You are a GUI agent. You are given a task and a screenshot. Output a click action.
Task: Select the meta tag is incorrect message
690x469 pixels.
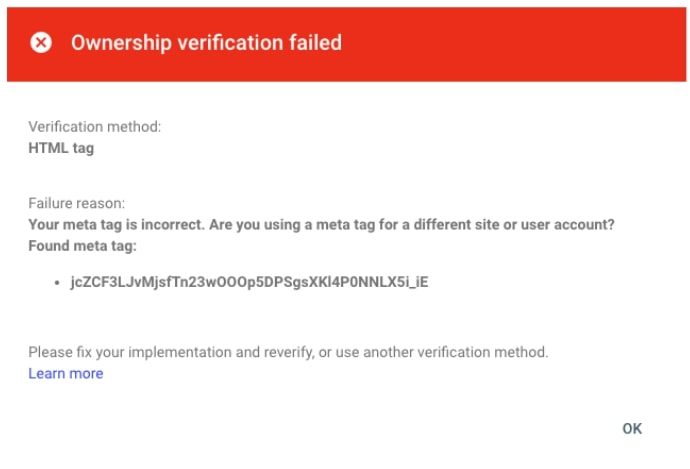pyautogui.click(x=321, y=225)
